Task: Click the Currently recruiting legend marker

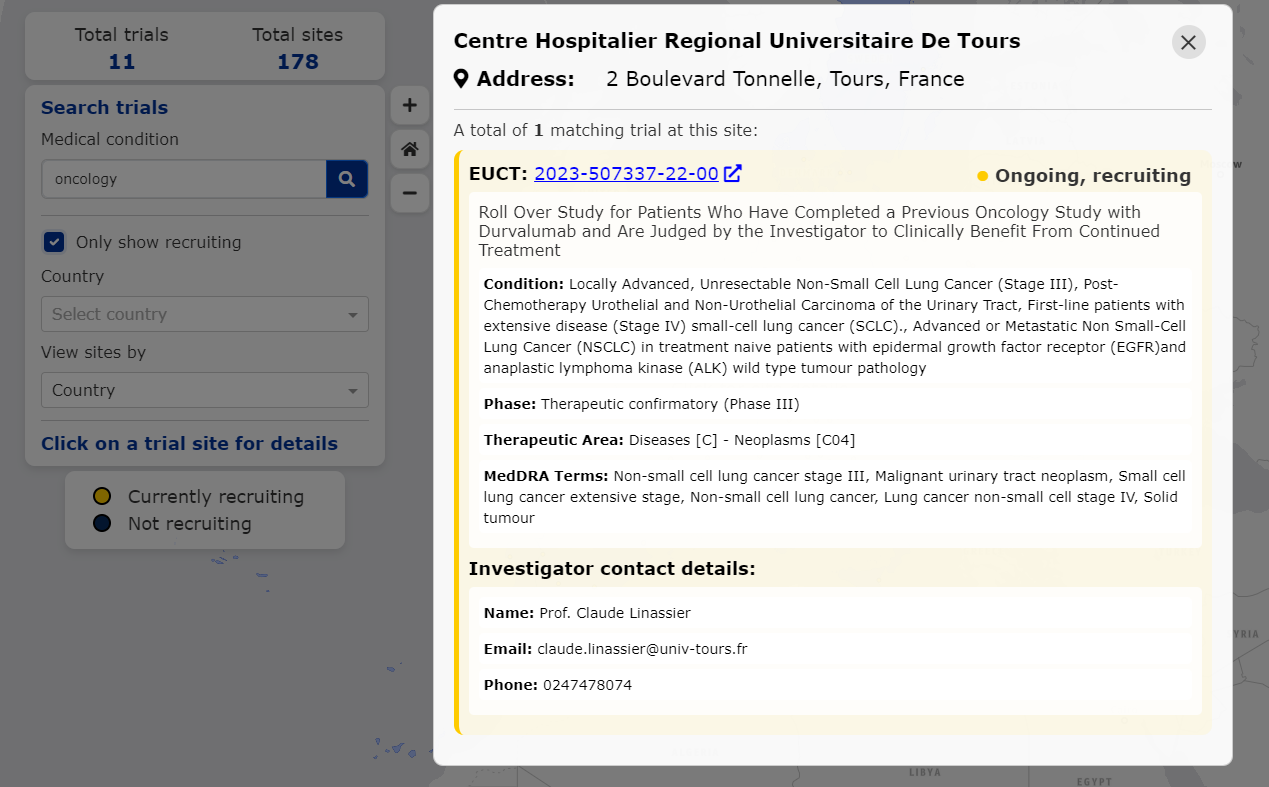Action: (101, 496)
